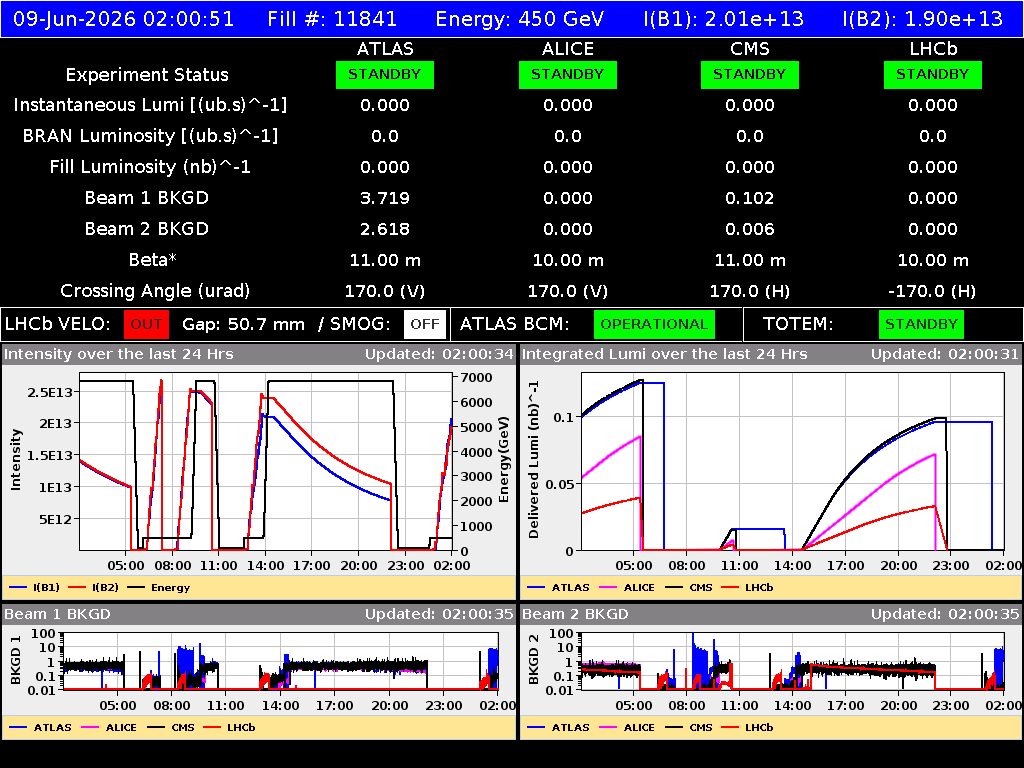The height and width of the screenshot is (768, 1024).
Task: Click ATLAS legend in Integrated Lumi chart
Action: pos(558,587)
